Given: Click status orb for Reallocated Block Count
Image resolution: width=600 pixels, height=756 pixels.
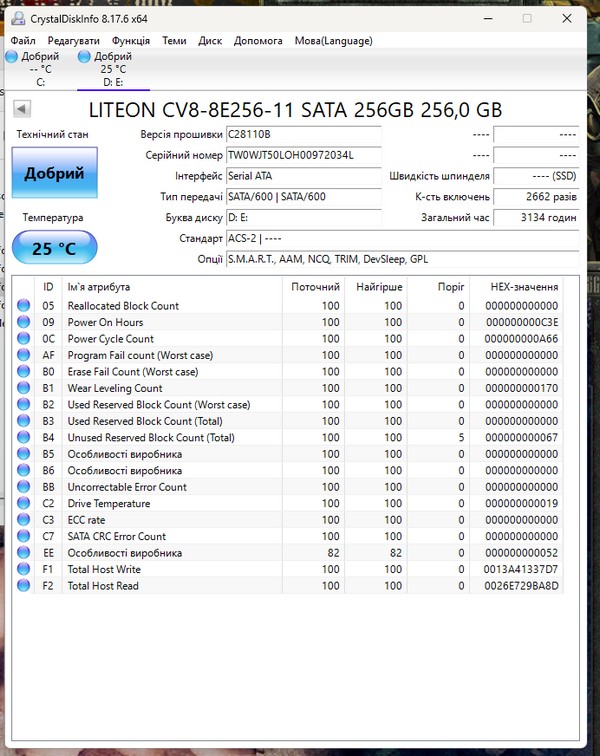Looking at the screenshot, I should (24, 306).
